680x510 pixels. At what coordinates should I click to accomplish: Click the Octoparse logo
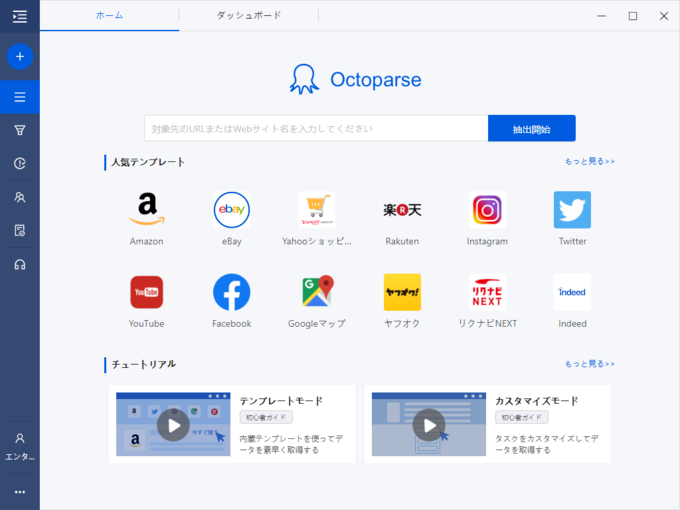(x=355, y=79)
